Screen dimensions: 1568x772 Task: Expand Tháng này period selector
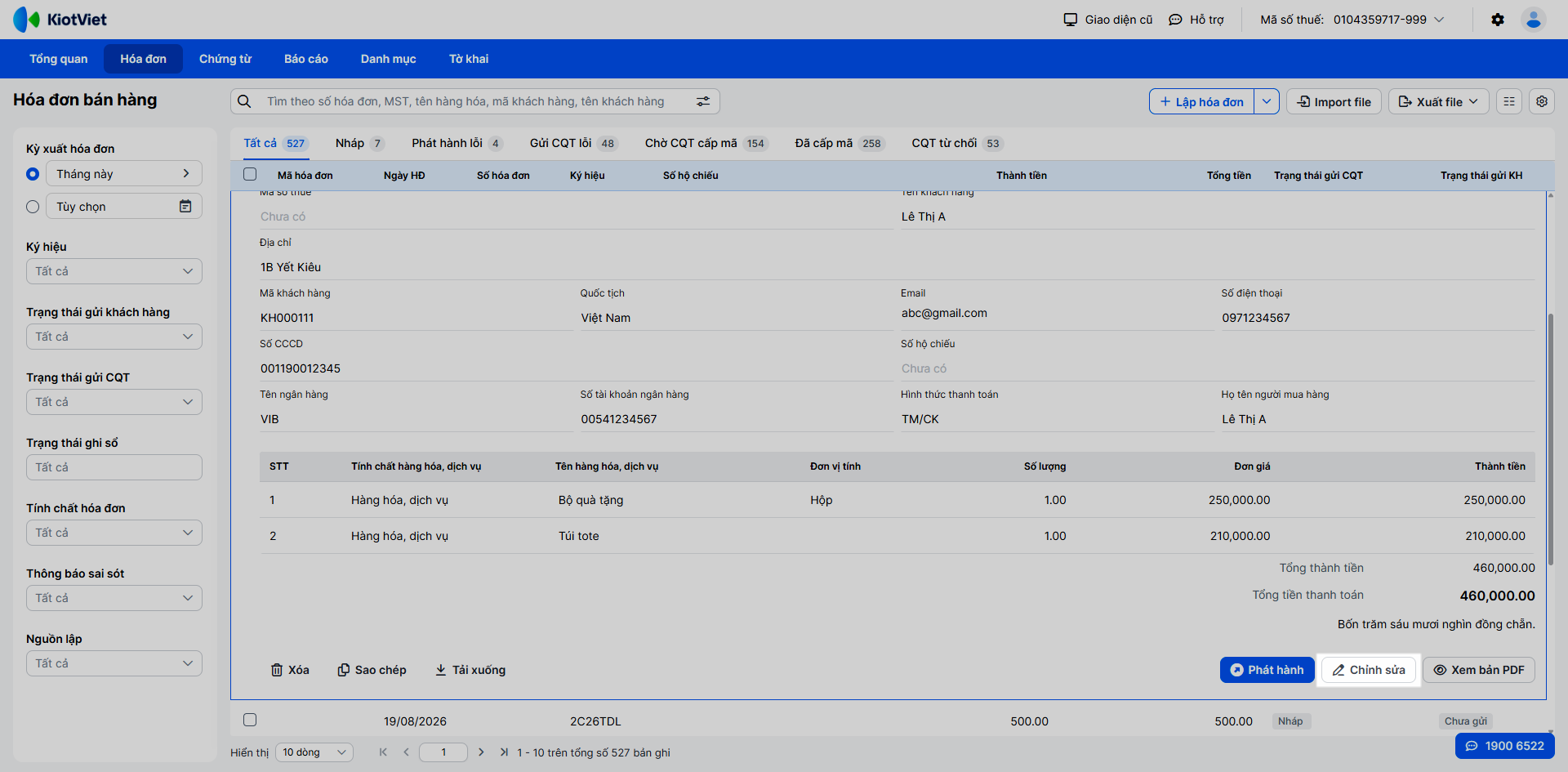tap(124, 173)
